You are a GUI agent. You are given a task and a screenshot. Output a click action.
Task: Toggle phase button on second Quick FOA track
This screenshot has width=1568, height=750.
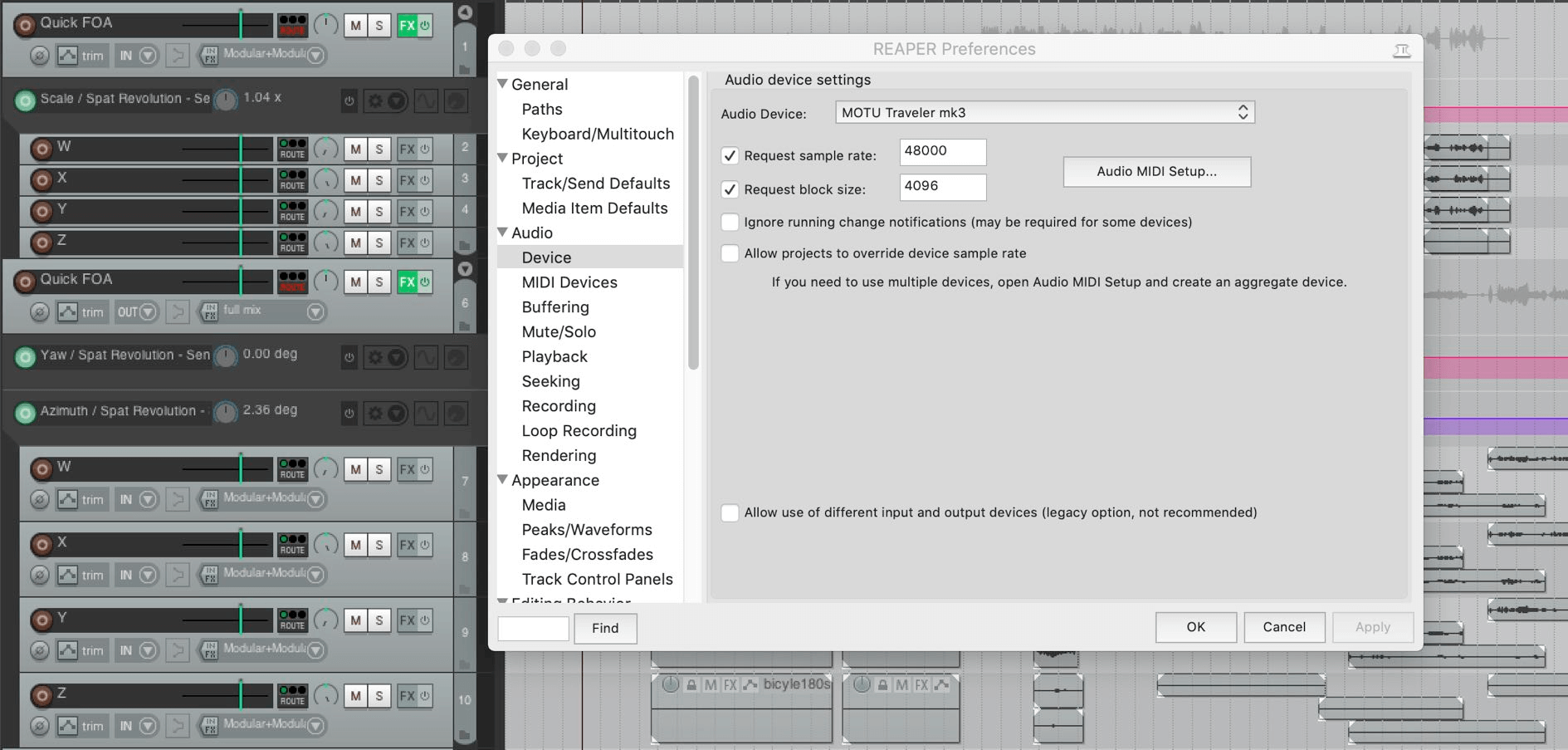(x=39, y=312)
